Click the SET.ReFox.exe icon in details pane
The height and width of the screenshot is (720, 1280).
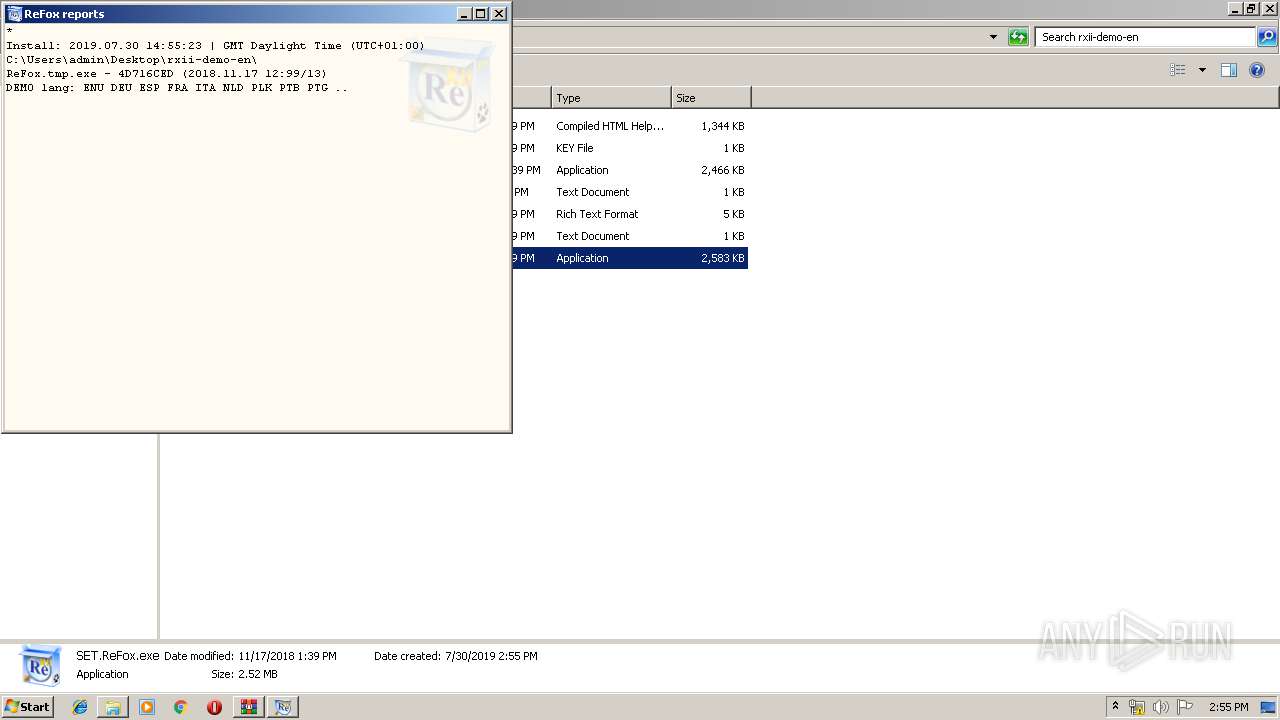coord(41,665)
